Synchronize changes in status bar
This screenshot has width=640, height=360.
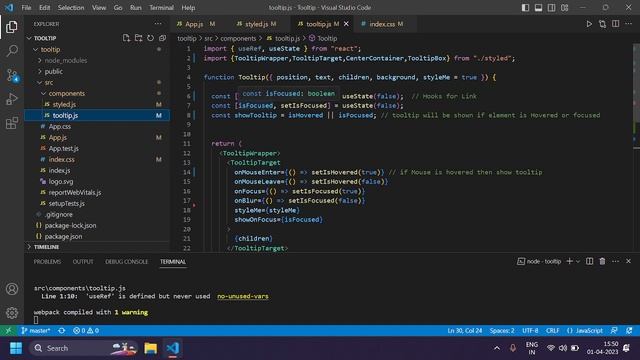62,331
